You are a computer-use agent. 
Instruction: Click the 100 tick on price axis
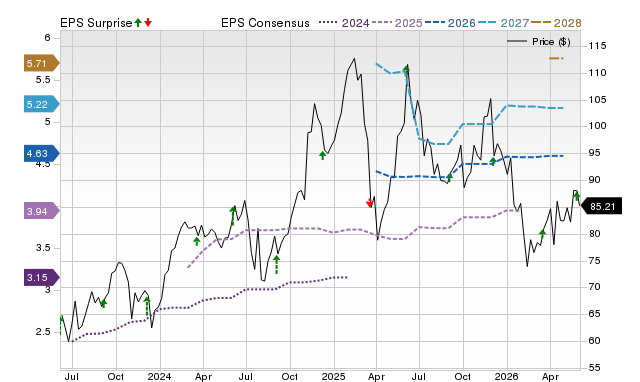click(x=597, y=126)
